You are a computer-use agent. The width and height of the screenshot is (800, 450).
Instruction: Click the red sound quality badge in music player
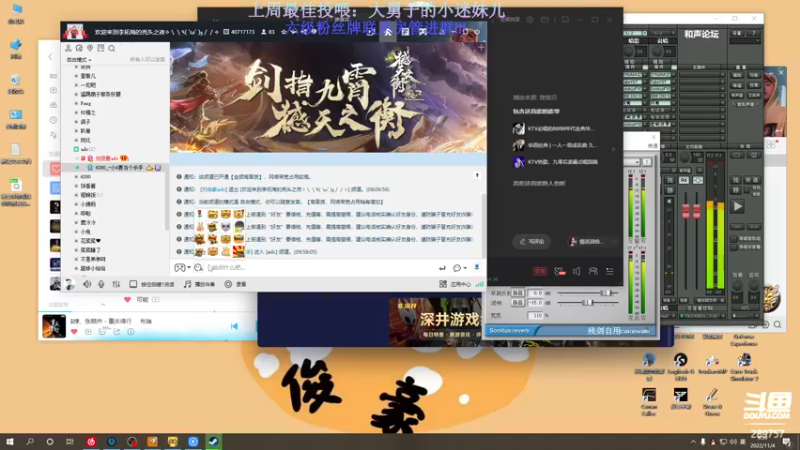click(540, 271)
